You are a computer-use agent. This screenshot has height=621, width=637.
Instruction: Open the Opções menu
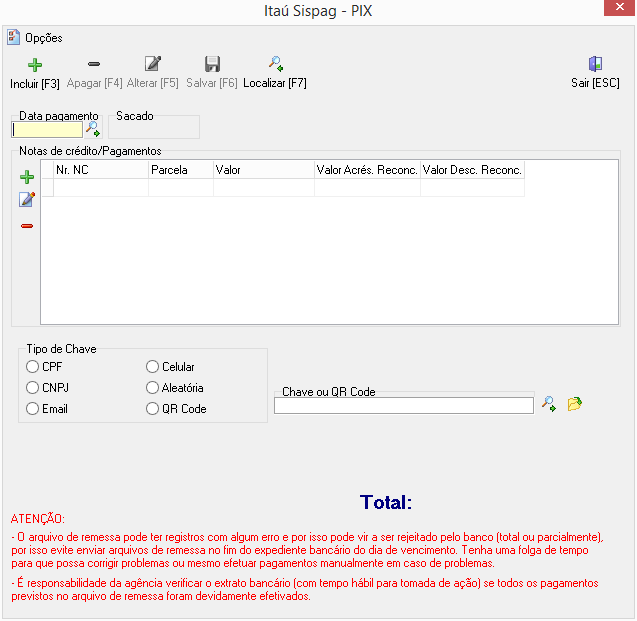[43, 38]
